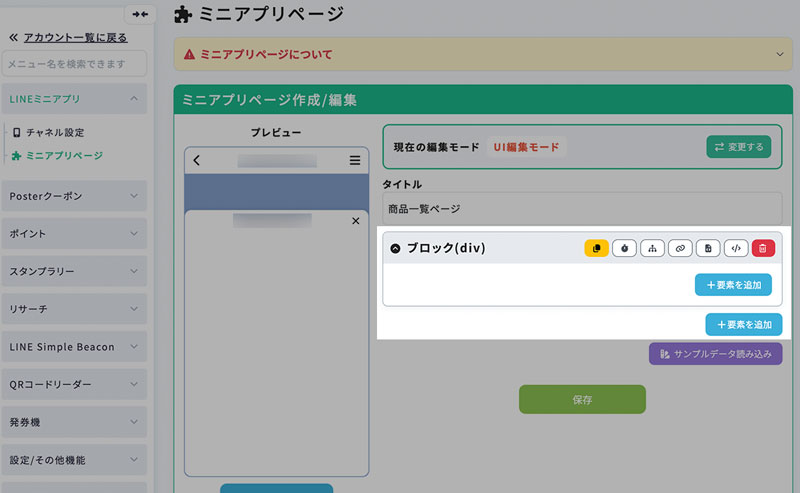
Task: Click the タイトル input field
Action: pyautogui.click(x=581, y=209)
